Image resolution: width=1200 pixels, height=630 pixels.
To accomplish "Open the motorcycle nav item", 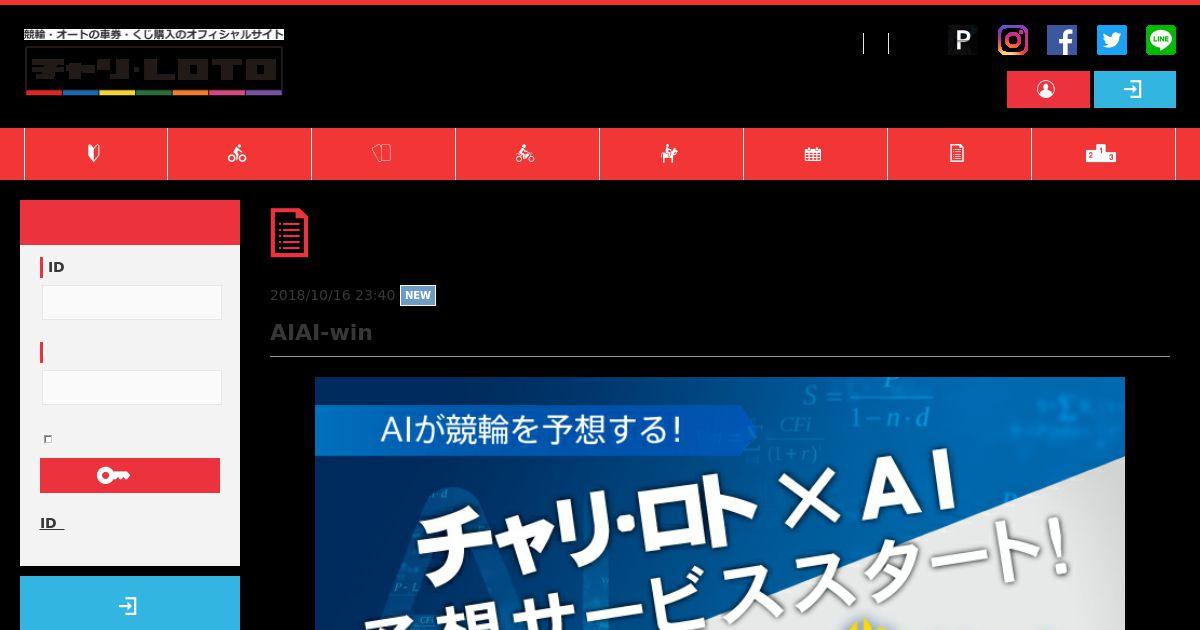I will (x=528, y=154).
